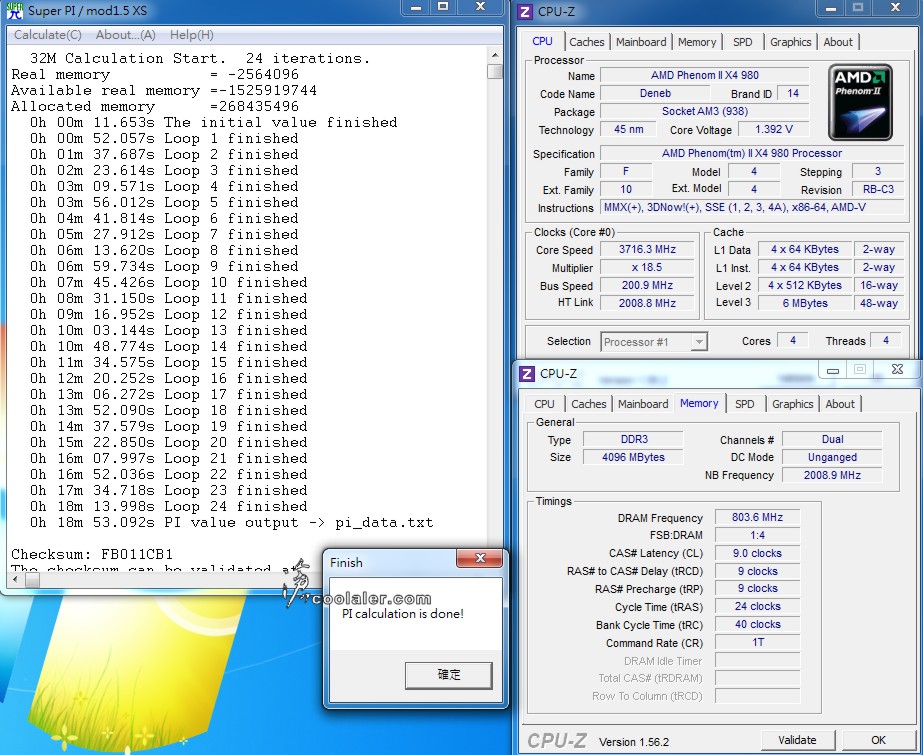Open the Calculate(C) menu in Super PI
This screenshot has width=923, height=755.
[48, 35]
